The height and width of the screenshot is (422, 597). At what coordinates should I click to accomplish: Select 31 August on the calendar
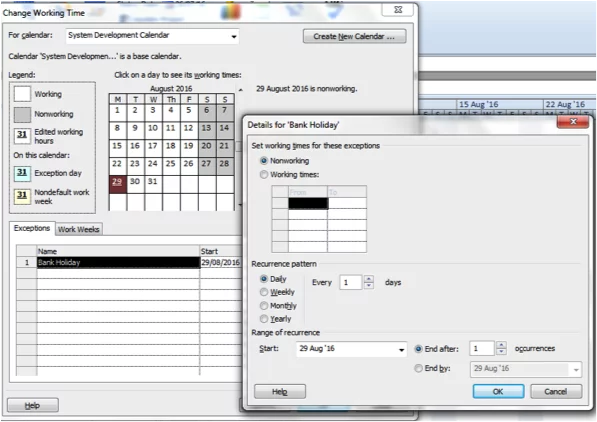coord(153,184)
